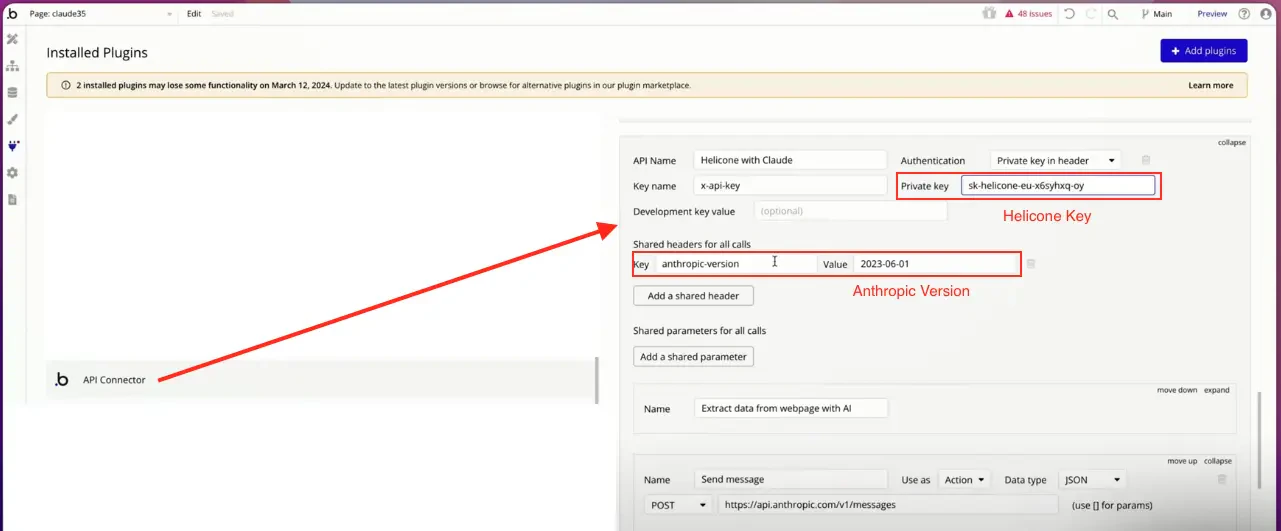
Task: Open the help question mark icon
Action: [x=1244, y=14]
